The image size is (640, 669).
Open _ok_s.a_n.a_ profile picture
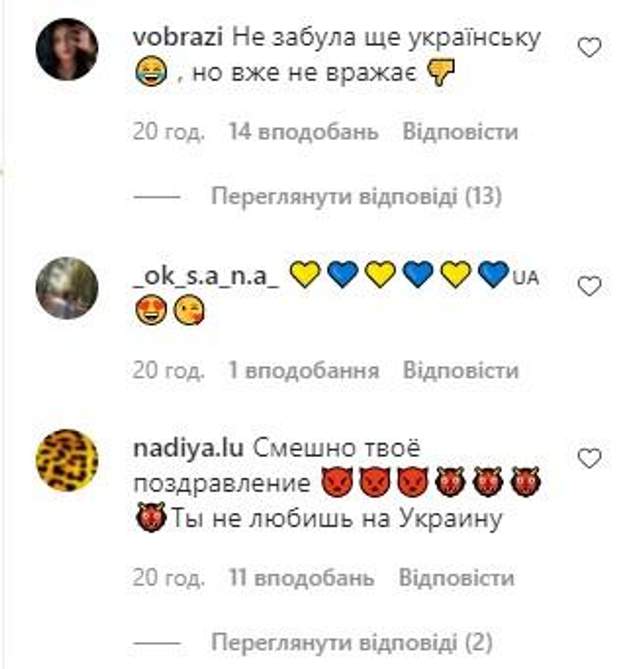click(x=67, y=288)
